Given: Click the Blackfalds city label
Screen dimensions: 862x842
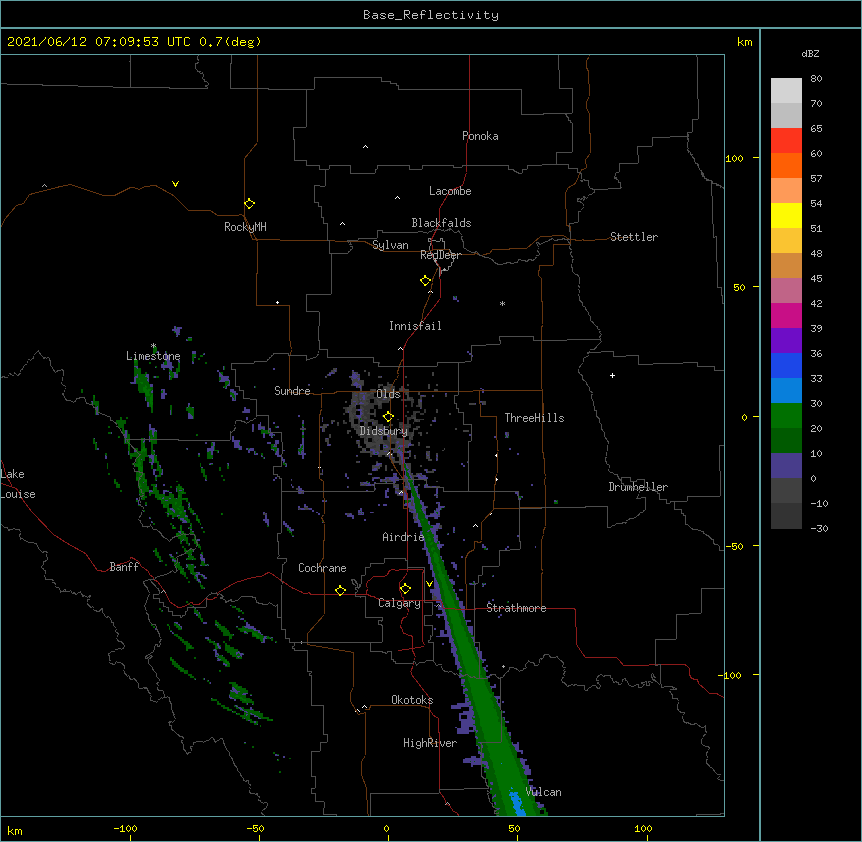Looking at the screenshot, I should pos(441,223).
